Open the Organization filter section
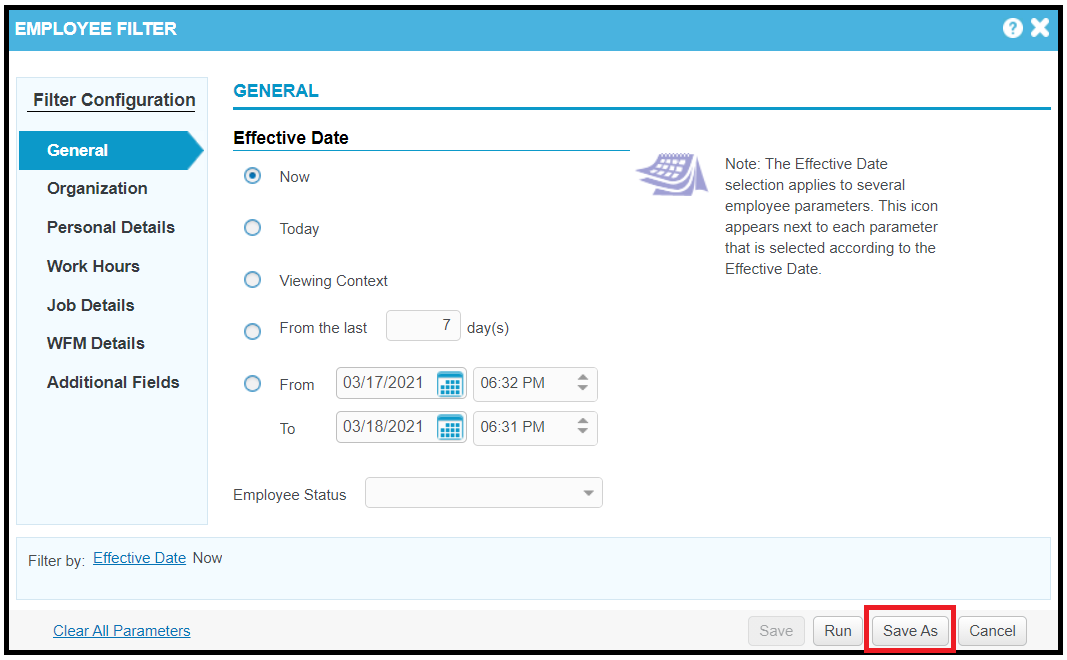Viewport: 1067px width, 660px height. point(97,188)
